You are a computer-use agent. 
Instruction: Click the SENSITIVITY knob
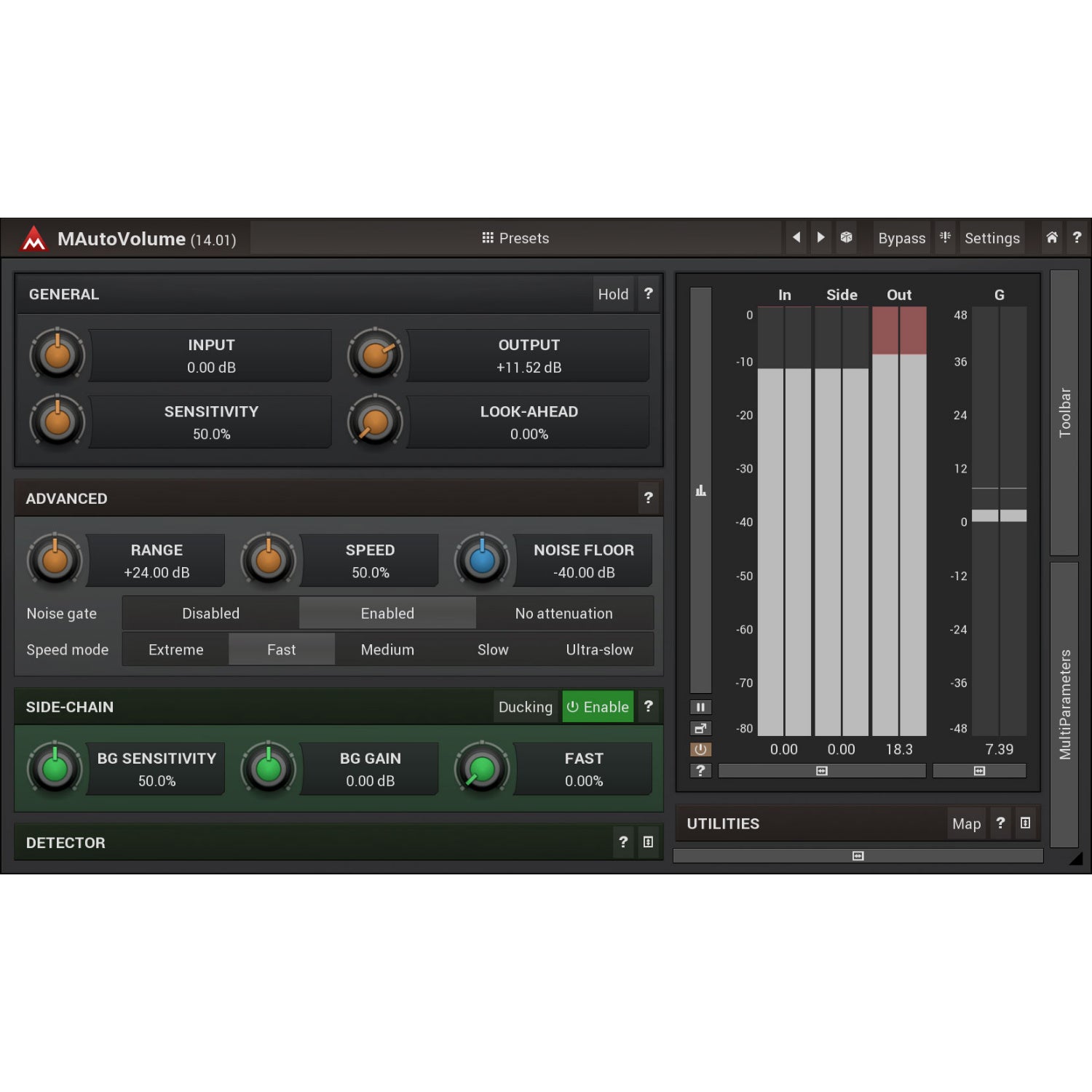click(58, 422)
